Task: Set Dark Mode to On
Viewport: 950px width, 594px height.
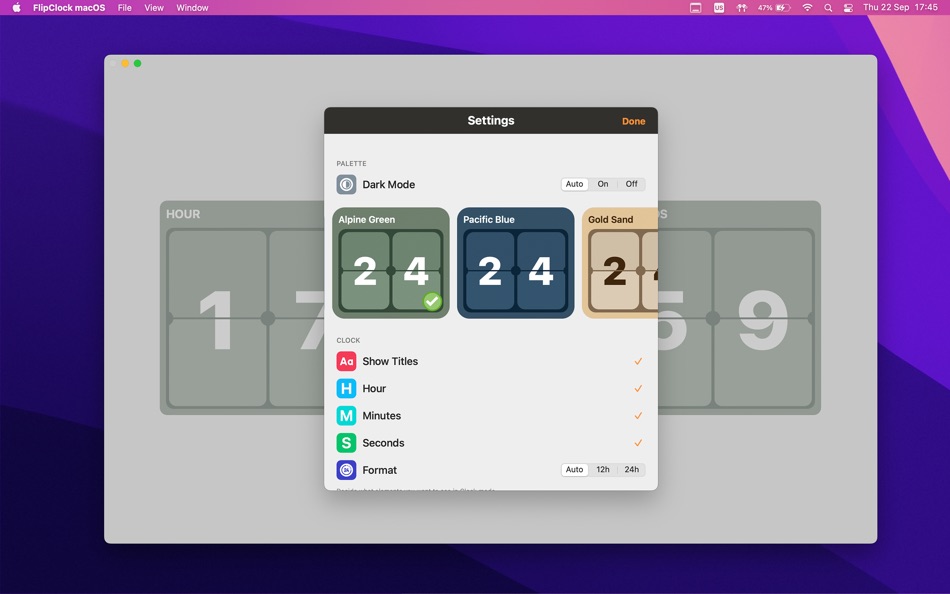Action: 603,184
